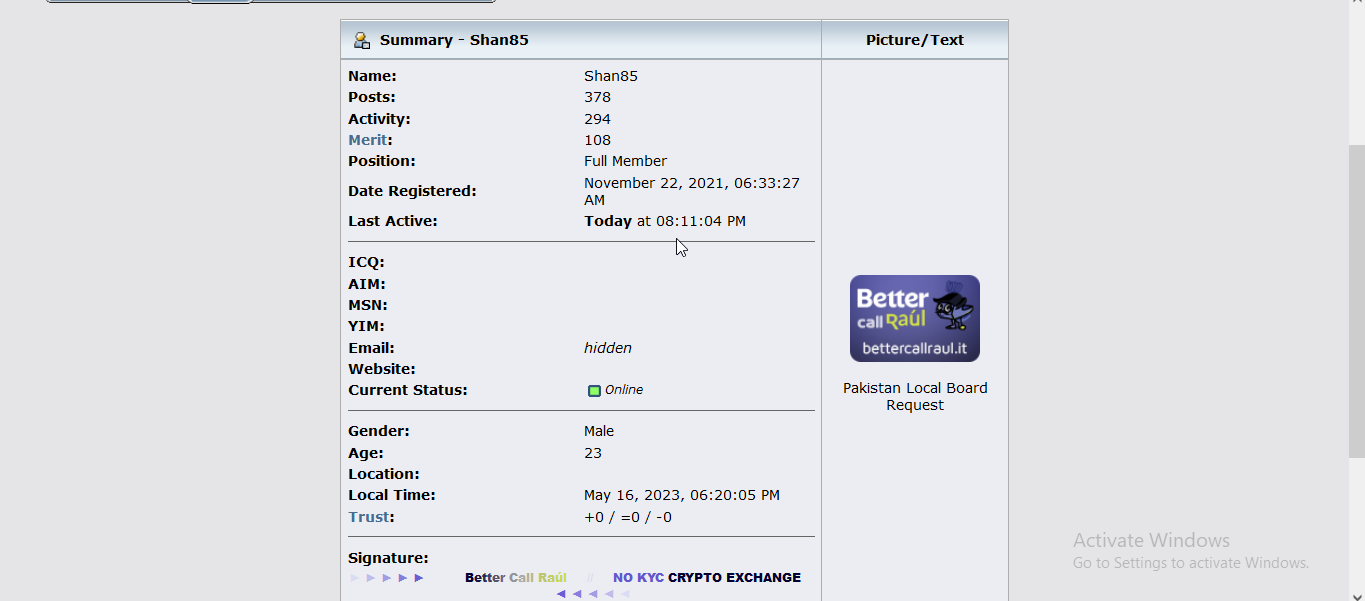
Task: Click the Current Status label
Action: tap(408, 390)
